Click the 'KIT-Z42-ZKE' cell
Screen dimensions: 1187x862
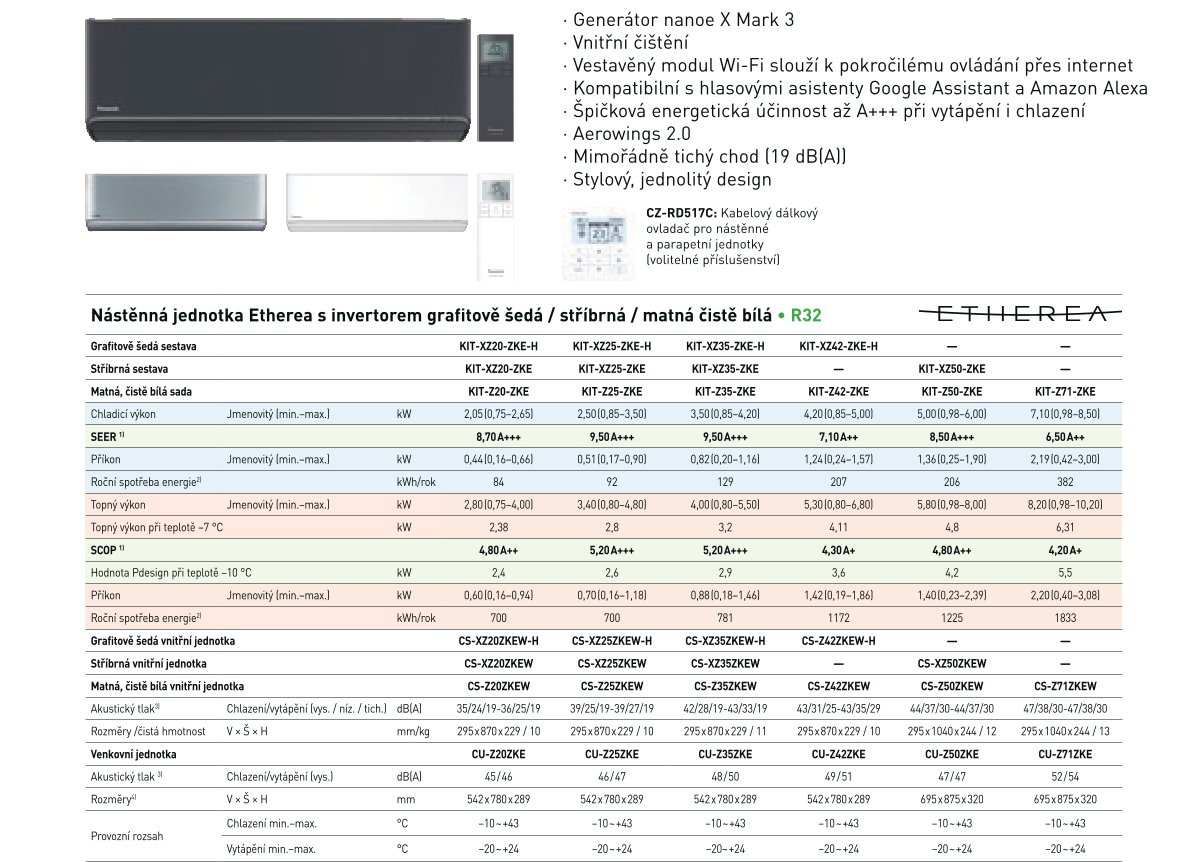(x=839, y=391)
